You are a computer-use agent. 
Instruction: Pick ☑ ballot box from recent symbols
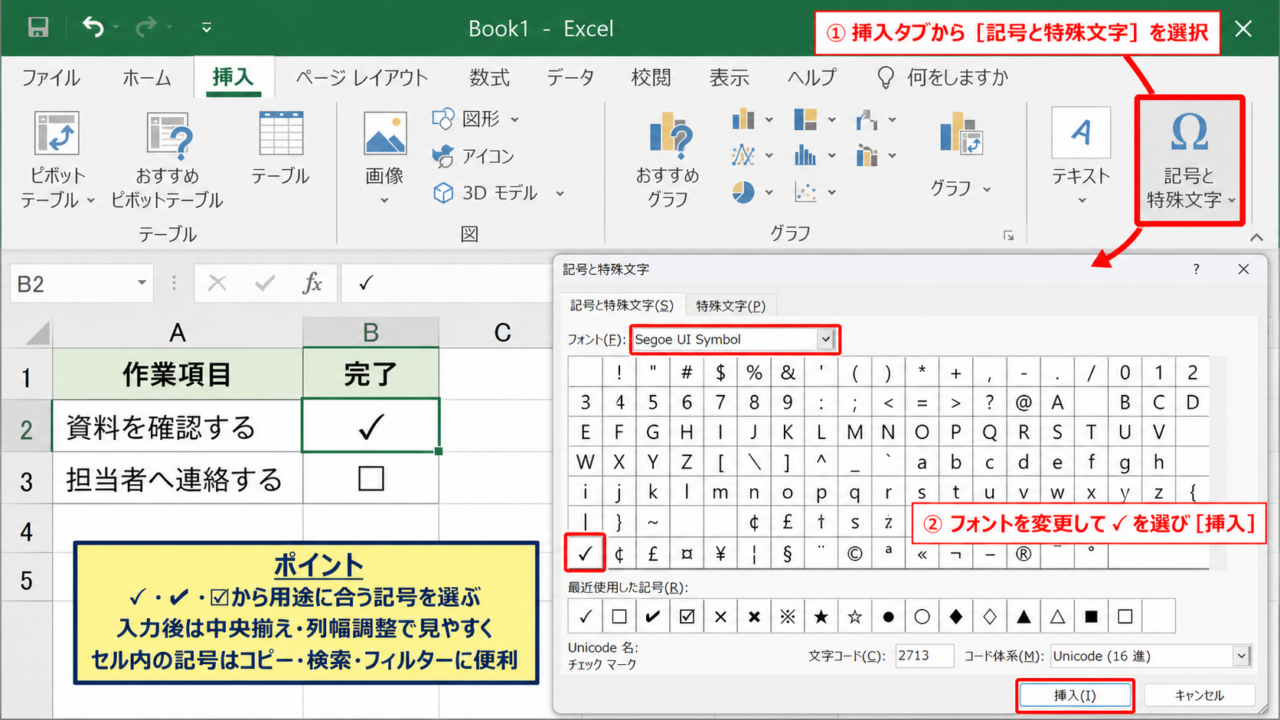687,617
